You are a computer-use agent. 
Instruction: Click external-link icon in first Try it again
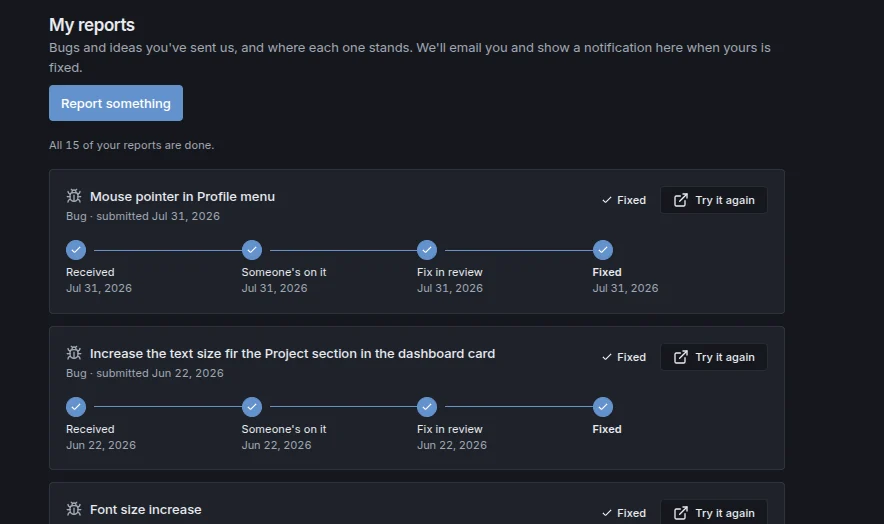click(x=680, y=200)
